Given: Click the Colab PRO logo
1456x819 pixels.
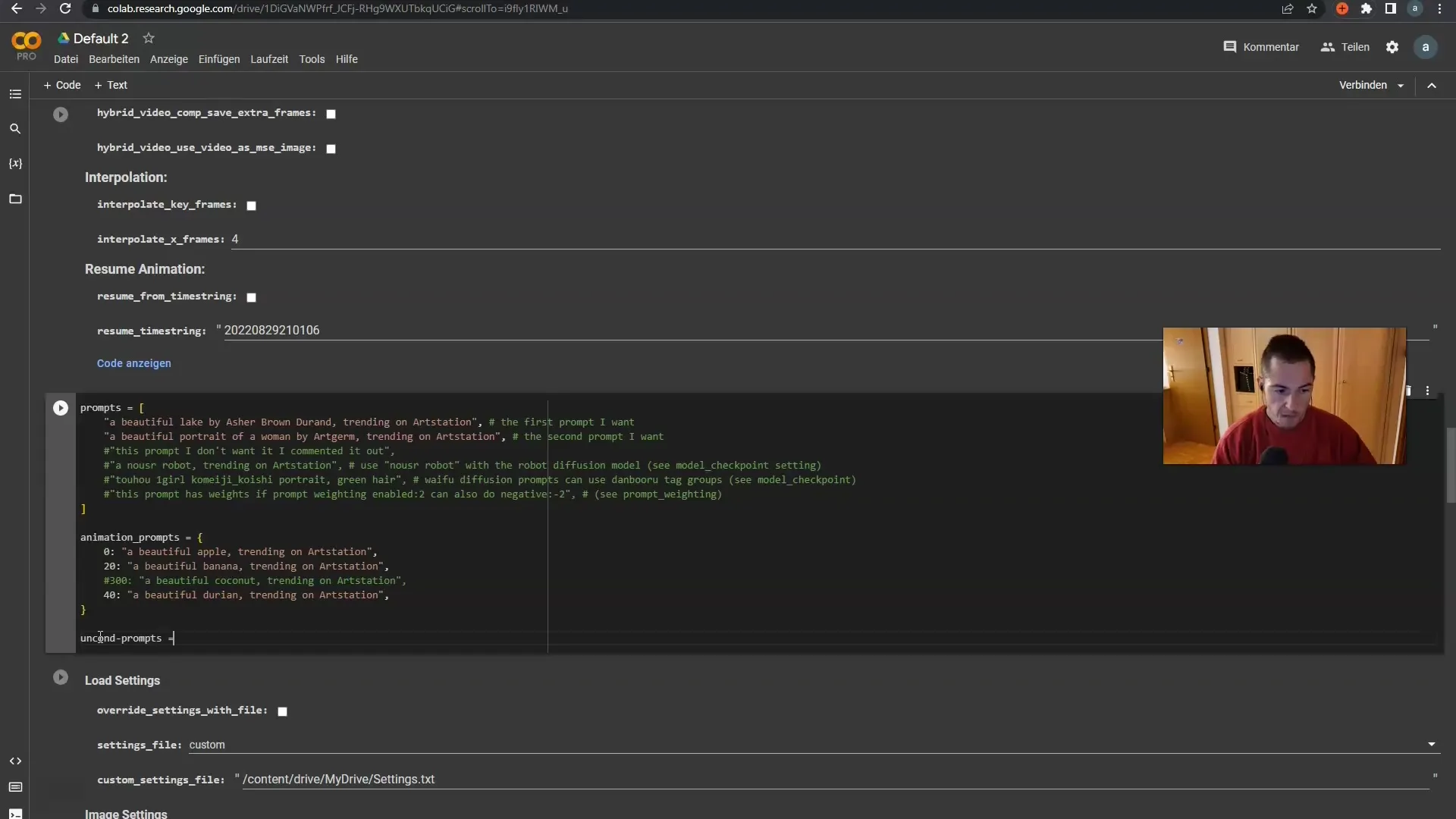Looking at the screenshot, I should click(x=27, y=46).
